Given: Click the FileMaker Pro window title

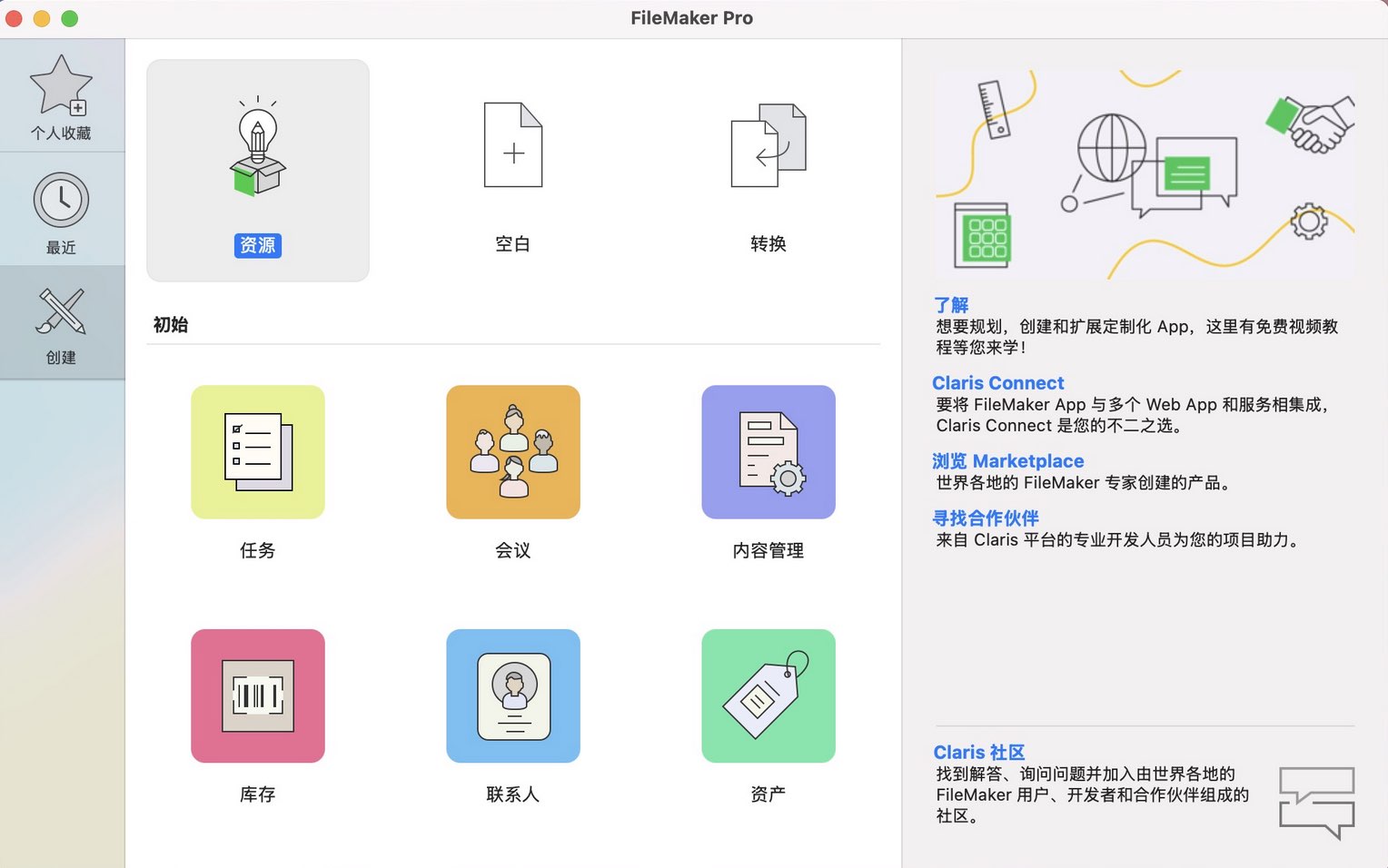Looking at the screenshot, I should pos(692,18).
